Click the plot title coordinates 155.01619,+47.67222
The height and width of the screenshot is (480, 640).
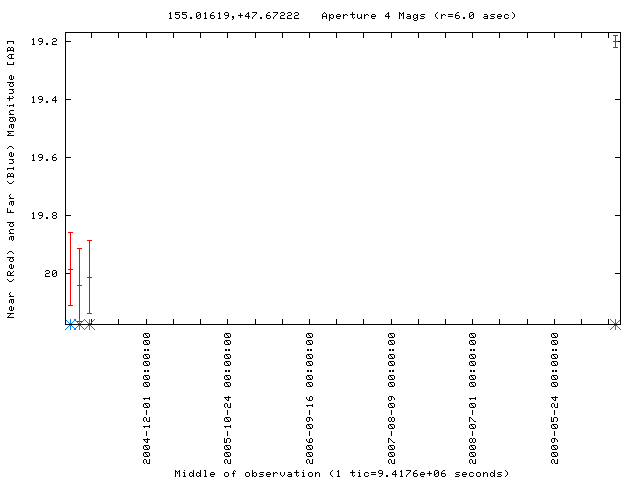click(x=233, y=16)
